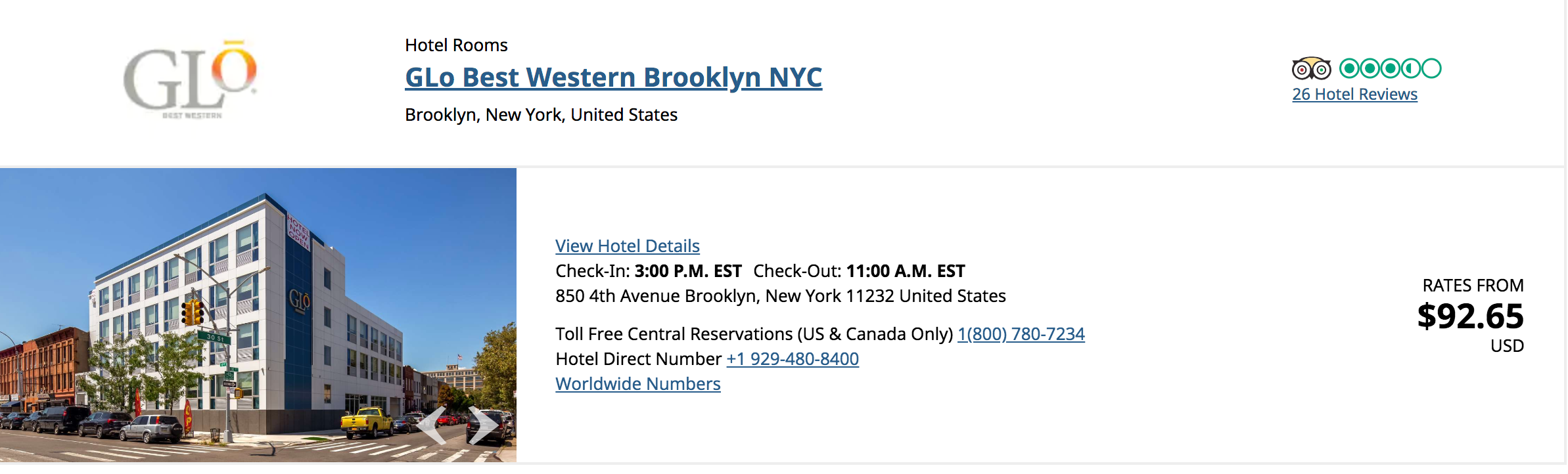Click the RATES FROM label
Screen dimensions: 1568x474
point(1473,286)
